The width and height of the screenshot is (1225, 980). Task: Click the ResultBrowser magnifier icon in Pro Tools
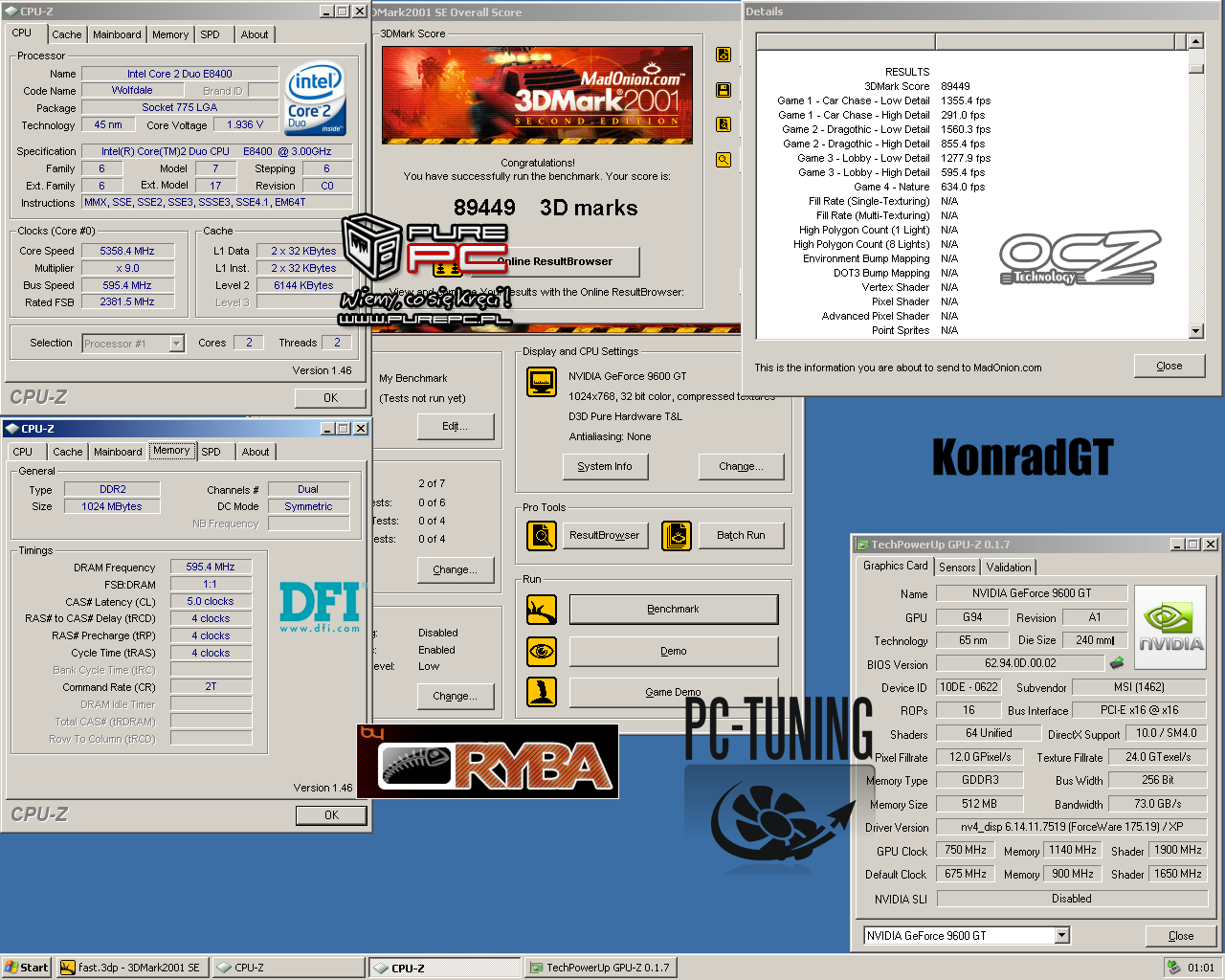[x=542, y=536]
